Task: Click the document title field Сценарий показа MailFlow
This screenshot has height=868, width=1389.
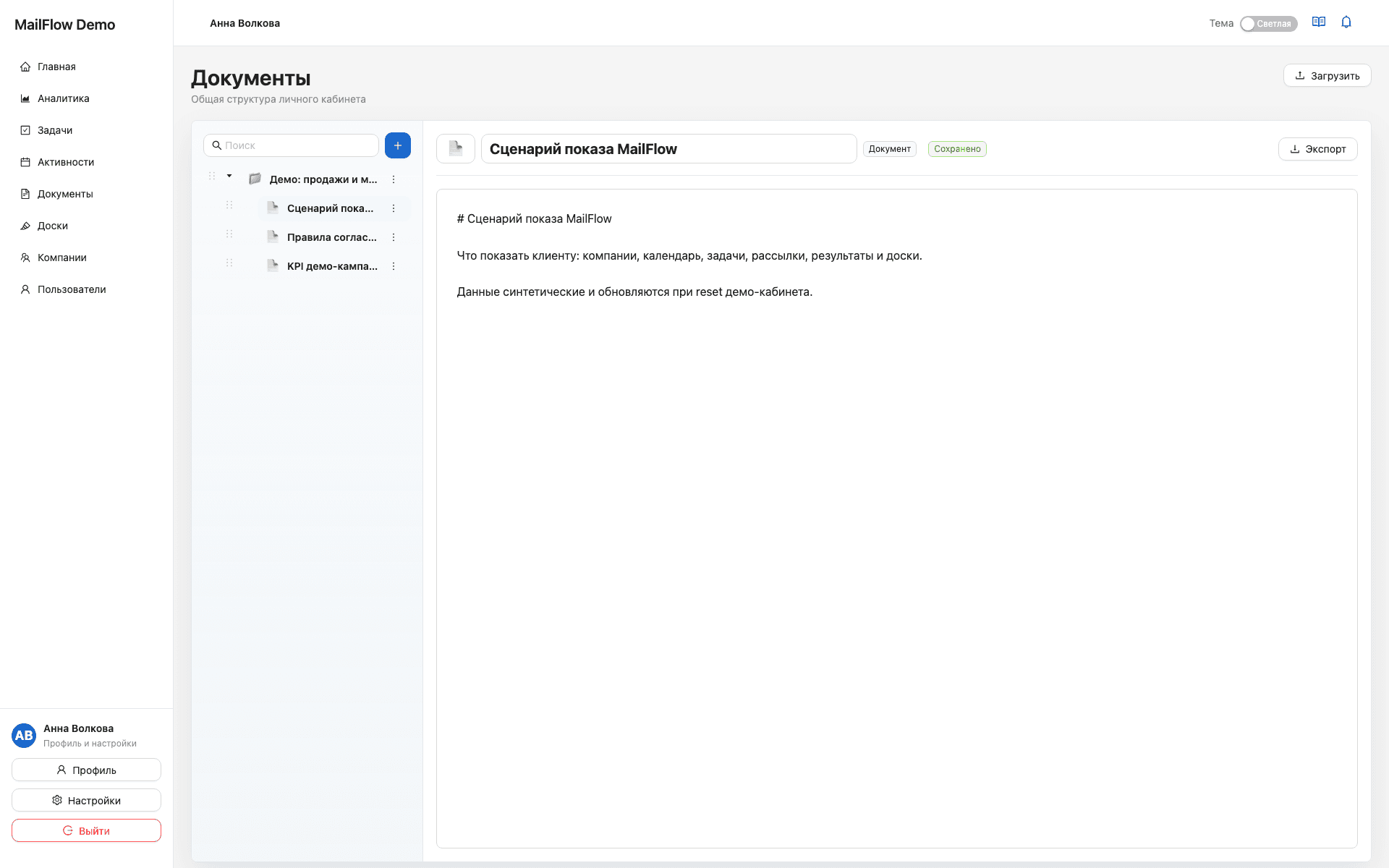Action: click(x=668, y=148)
